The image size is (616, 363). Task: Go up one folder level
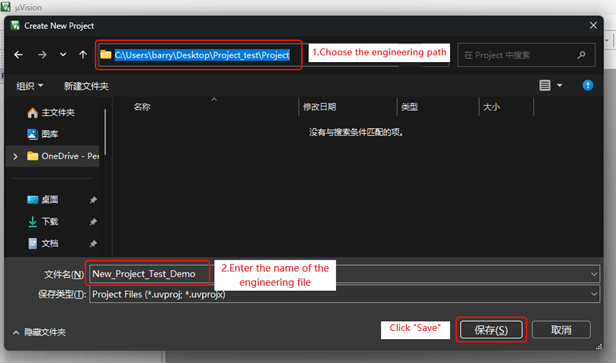click(x=83, y=55)
